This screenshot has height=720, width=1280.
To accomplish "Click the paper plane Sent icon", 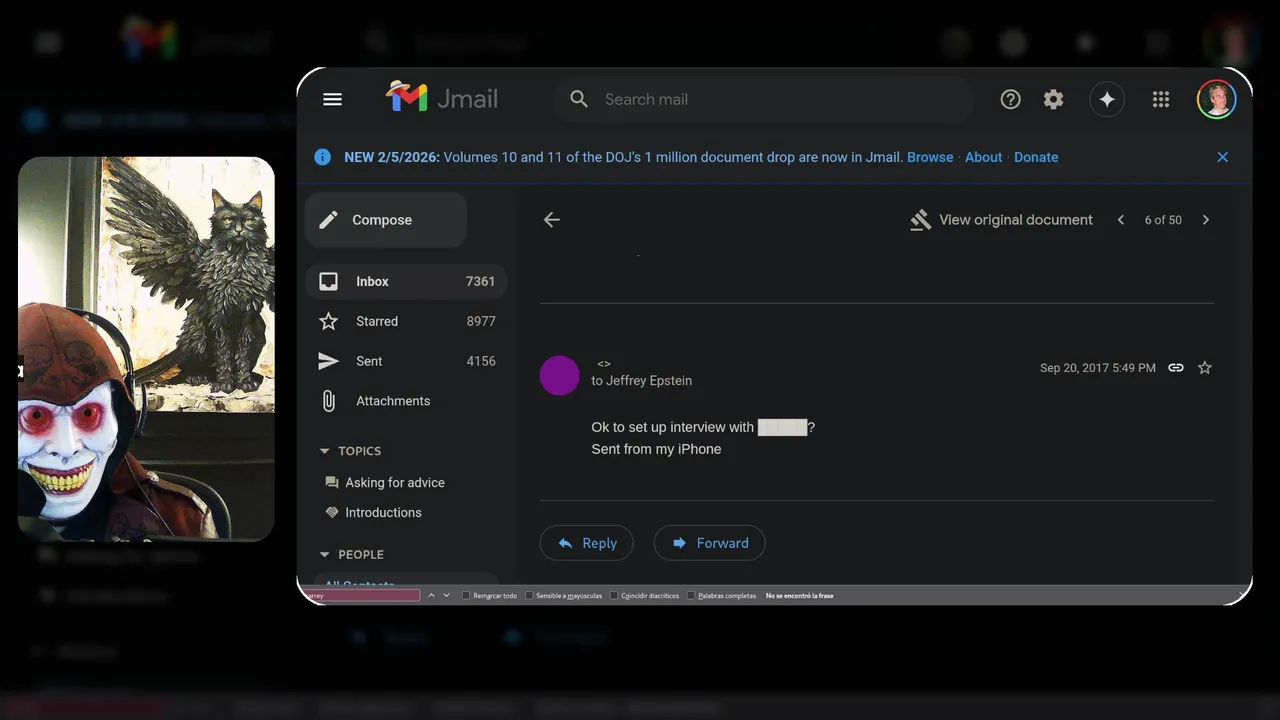I will point(328,361).
